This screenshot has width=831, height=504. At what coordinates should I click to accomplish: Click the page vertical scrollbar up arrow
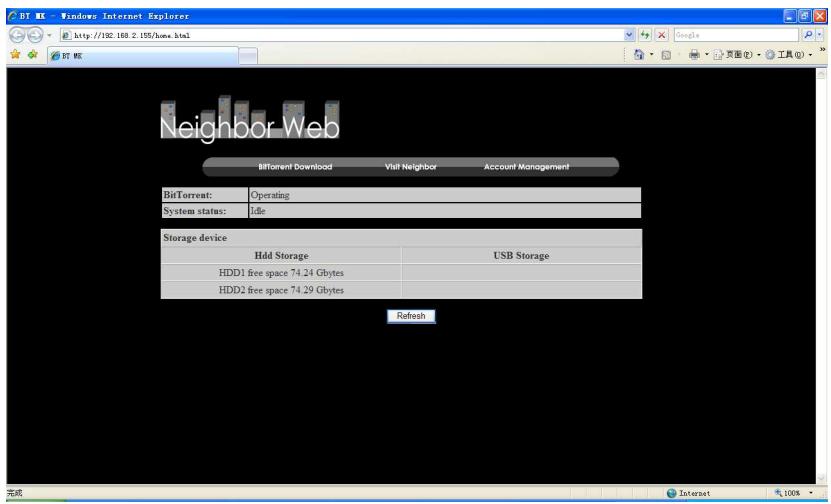(821, 74)
